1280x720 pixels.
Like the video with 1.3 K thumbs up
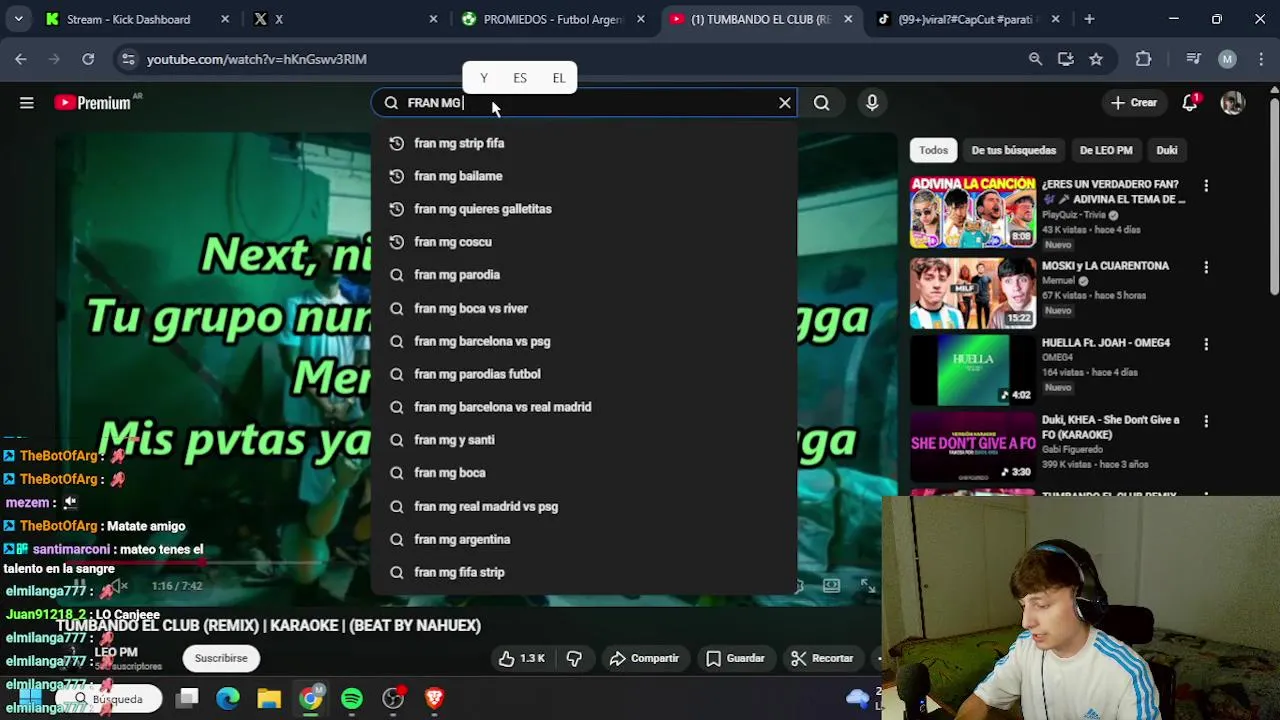point(523,658)
